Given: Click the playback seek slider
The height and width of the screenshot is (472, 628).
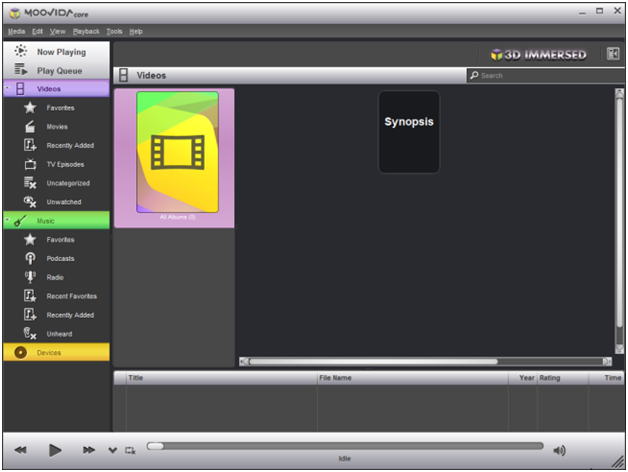Looking at the screenshot, I should [x=345, y=446].
